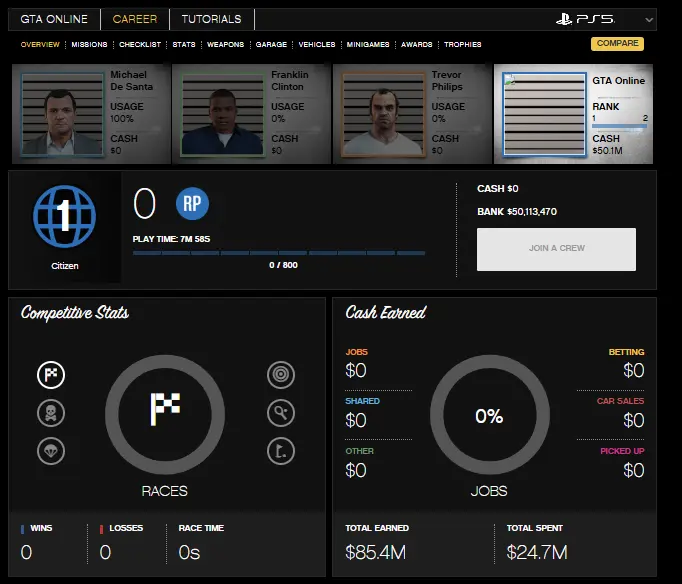Go to the Weapons section
The height and width of the screenshot is (584, 682).
(x=225, y=45)
